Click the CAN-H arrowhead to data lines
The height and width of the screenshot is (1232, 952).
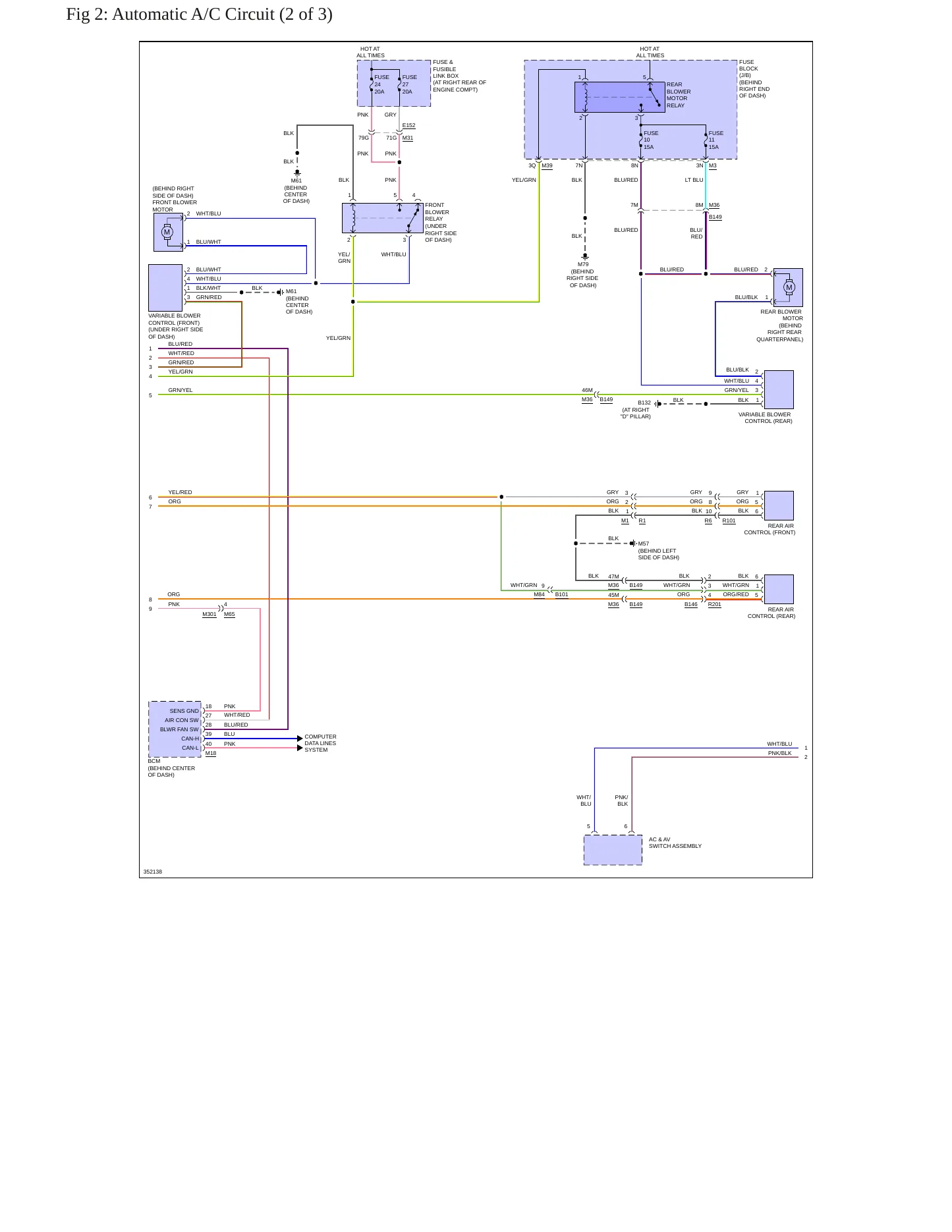[x=300, y=739]
